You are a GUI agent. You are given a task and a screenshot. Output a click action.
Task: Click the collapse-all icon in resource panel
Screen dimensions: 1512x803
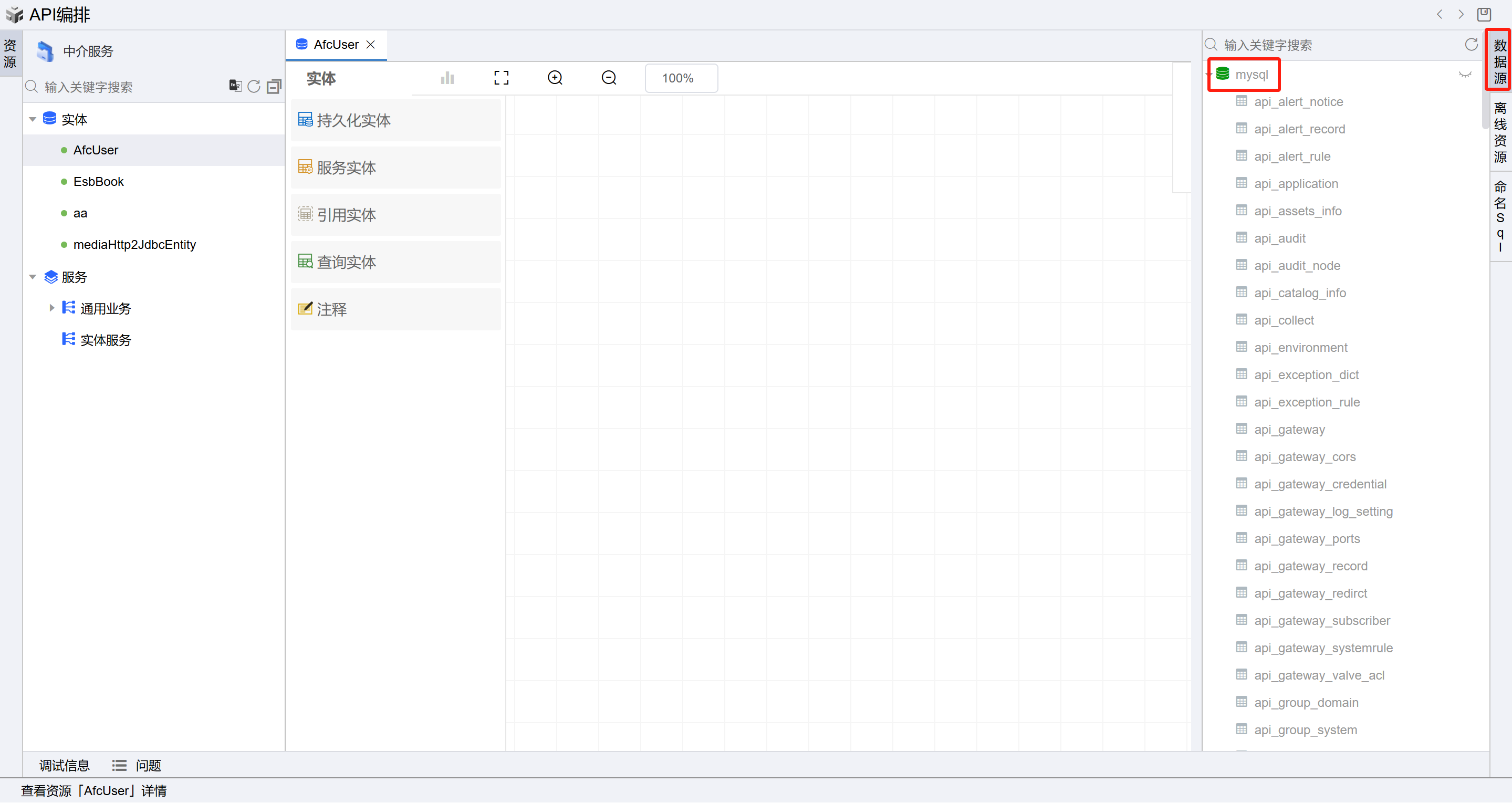(274, 86)
